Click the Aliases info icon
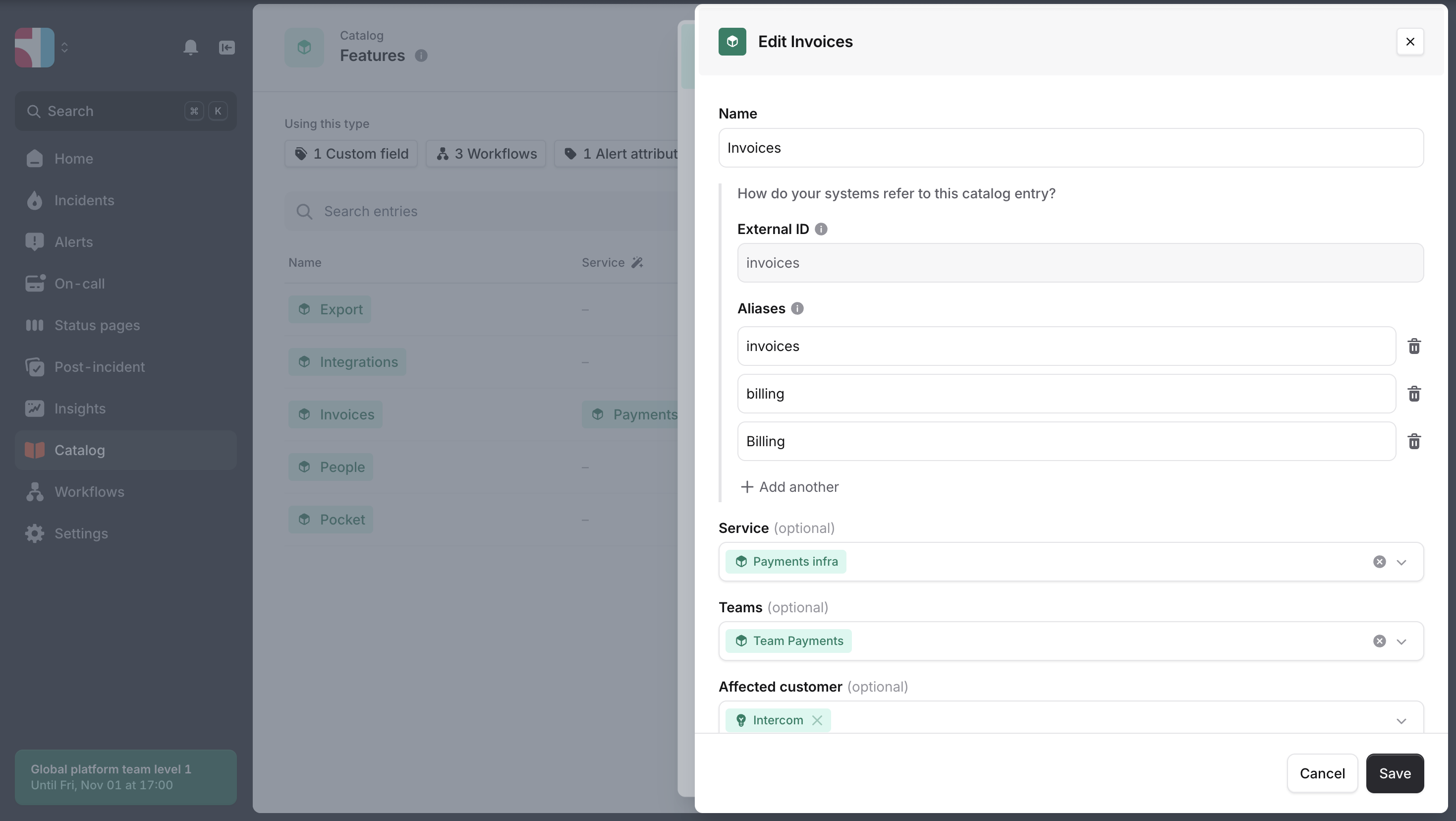The height and width of the screenshot is (821, 1456). (x=797, y=308)
